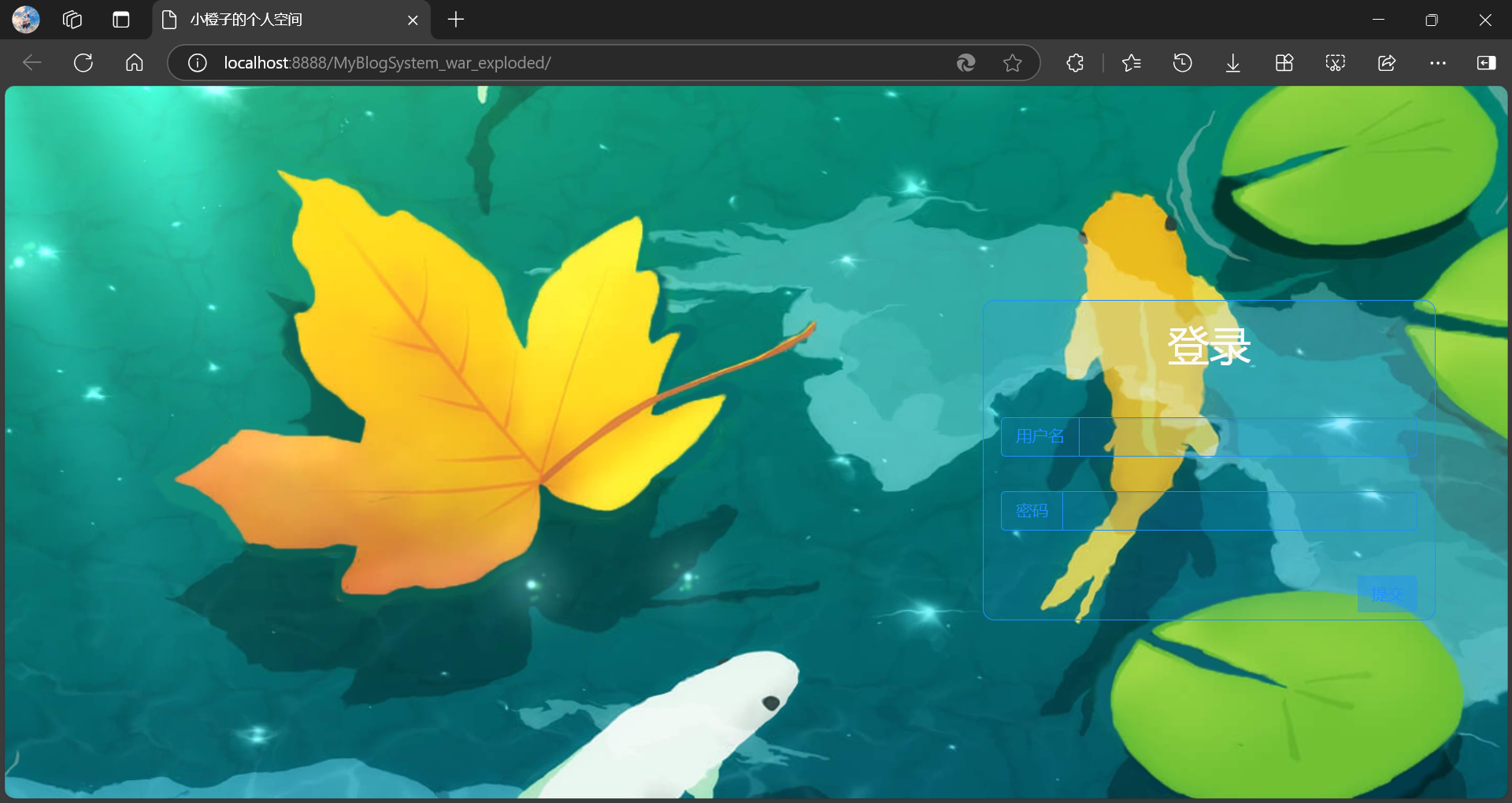
Task: Open the Favorites list icon
Action: point(1132,63)
